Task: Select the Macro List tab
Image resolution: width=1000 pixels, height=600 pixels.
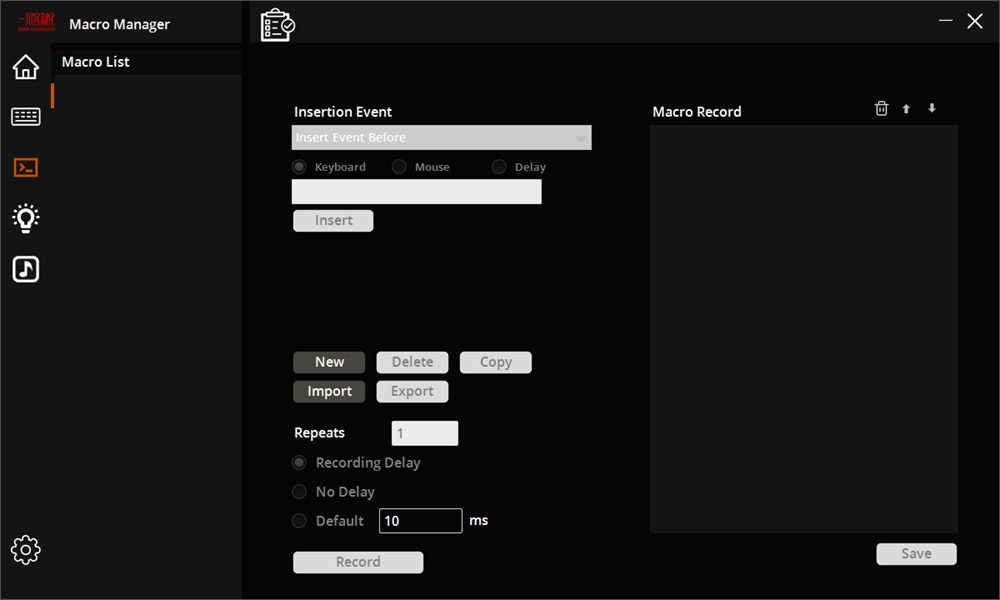Action: click(96, 62)
